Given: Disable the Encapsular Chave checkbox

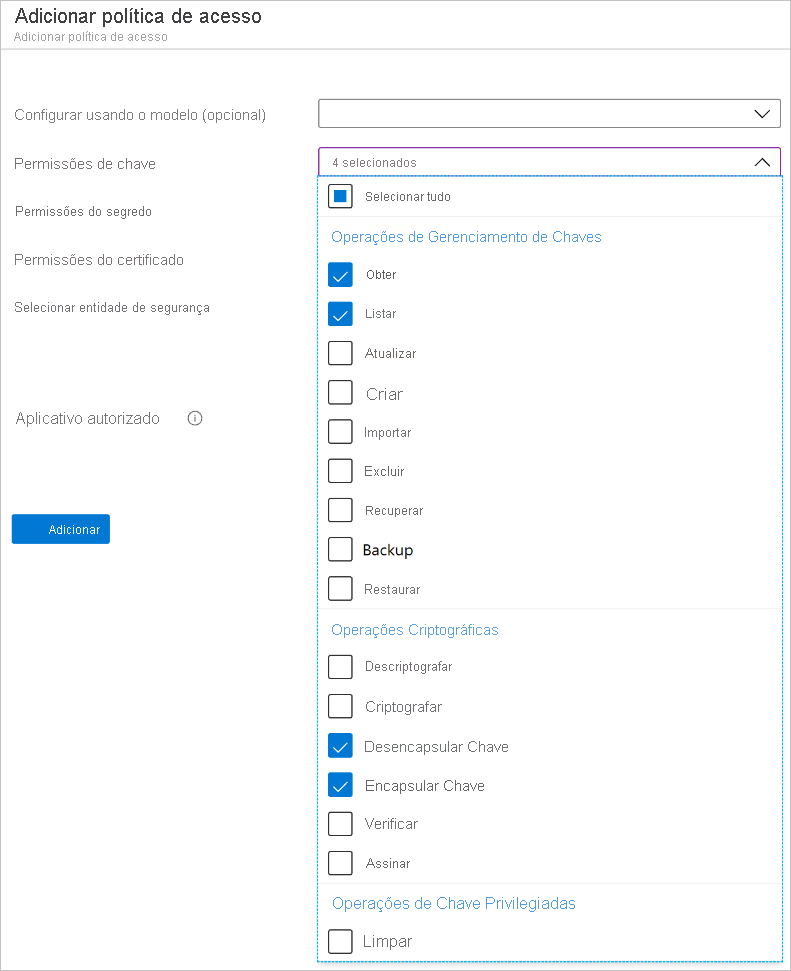Looking at the screenshot, I should click(x=340, y=785).
